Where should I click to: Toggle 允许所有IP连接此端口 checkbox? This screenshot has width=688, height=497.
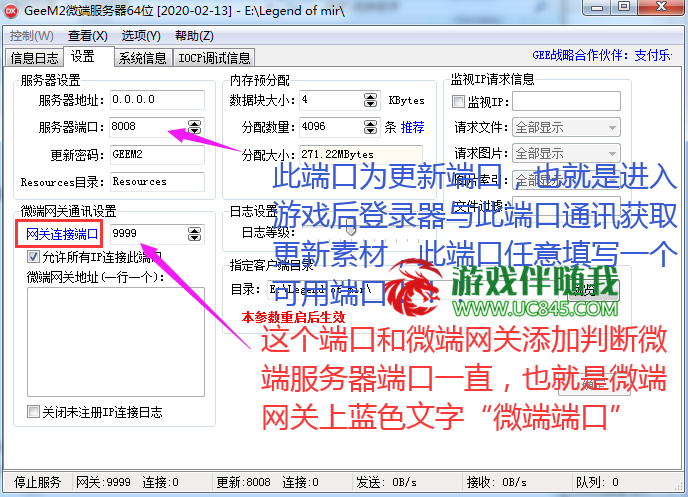point(33,256)
